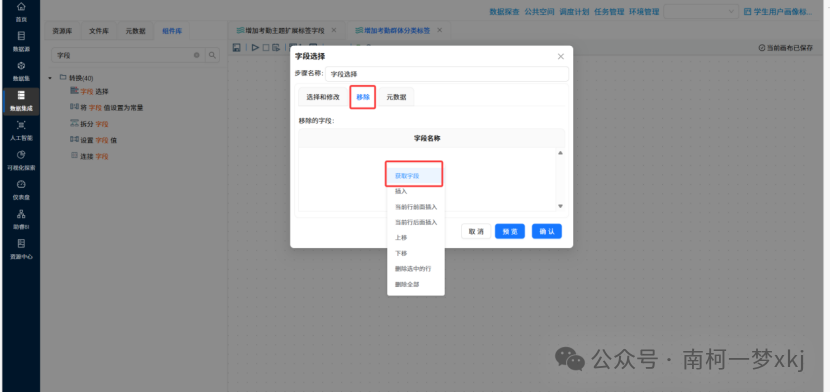Viewport: 830px width, 392px height.
Task: Open 首页 in the left sidebar
Action: point(21,12)
